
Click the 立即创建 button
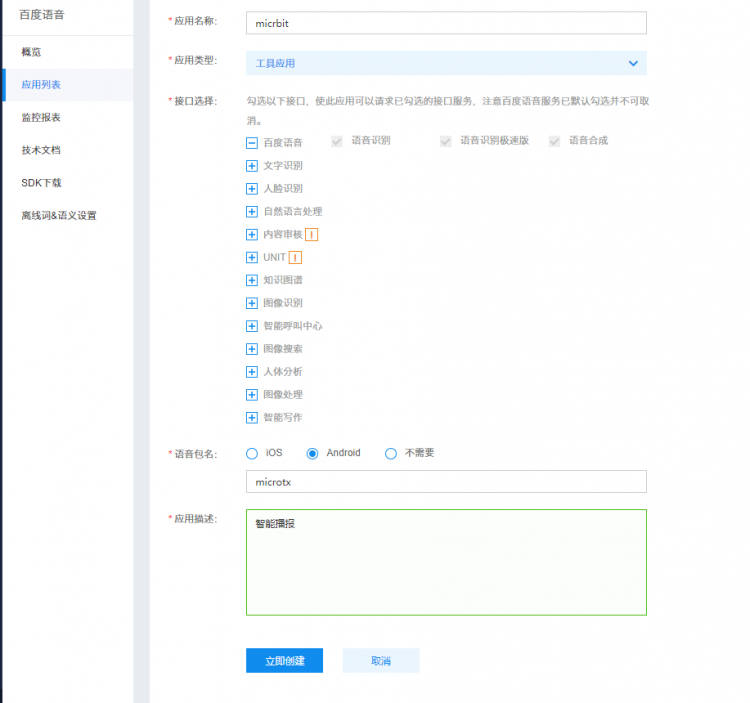(x=285, y=660)
